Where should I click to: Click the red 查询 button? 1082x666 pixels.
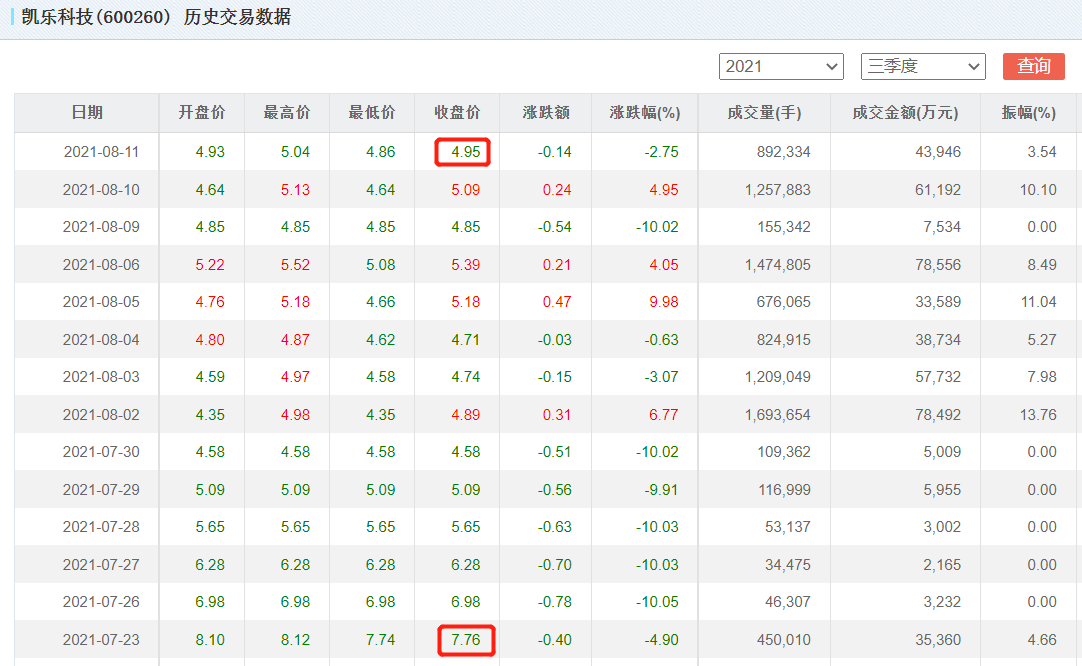click(x=1033, y=66)
